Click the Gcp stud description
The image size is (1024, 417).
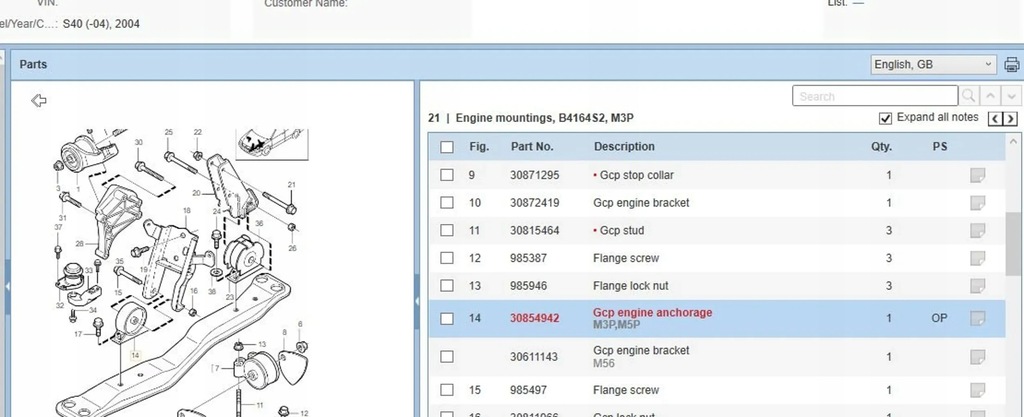[622, 230]
